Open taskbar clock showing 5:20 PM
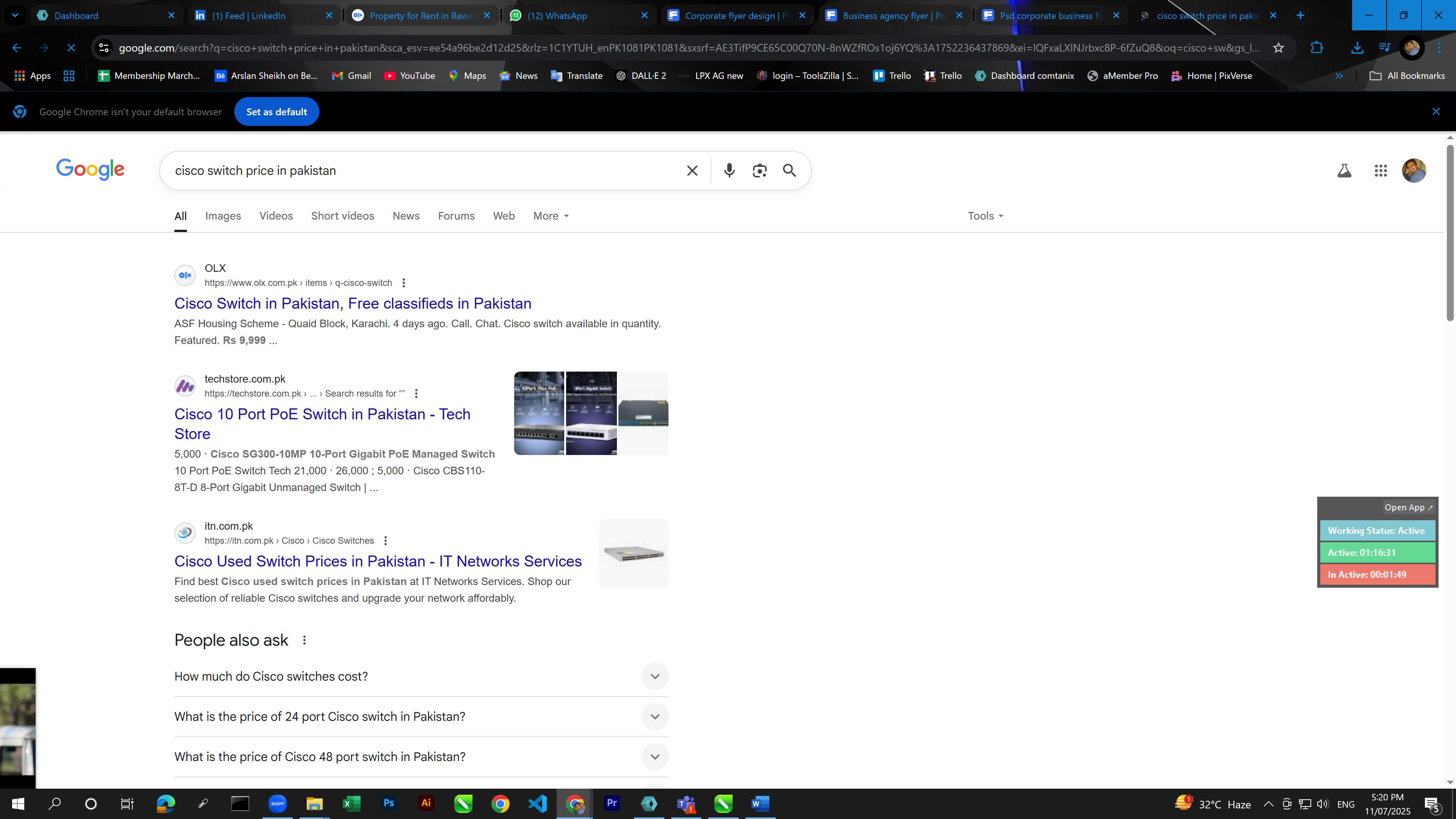 click(1388, 804)
